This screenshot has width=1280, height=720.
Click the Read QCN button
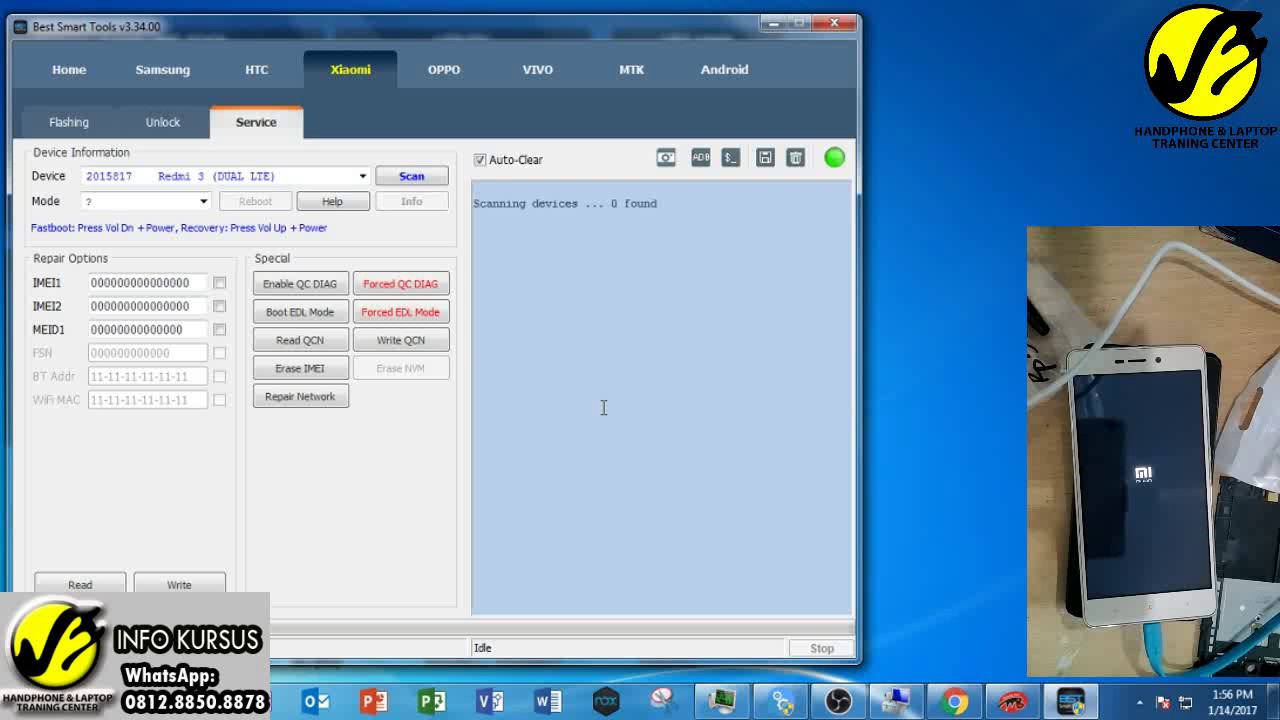[x=300, y=340]
